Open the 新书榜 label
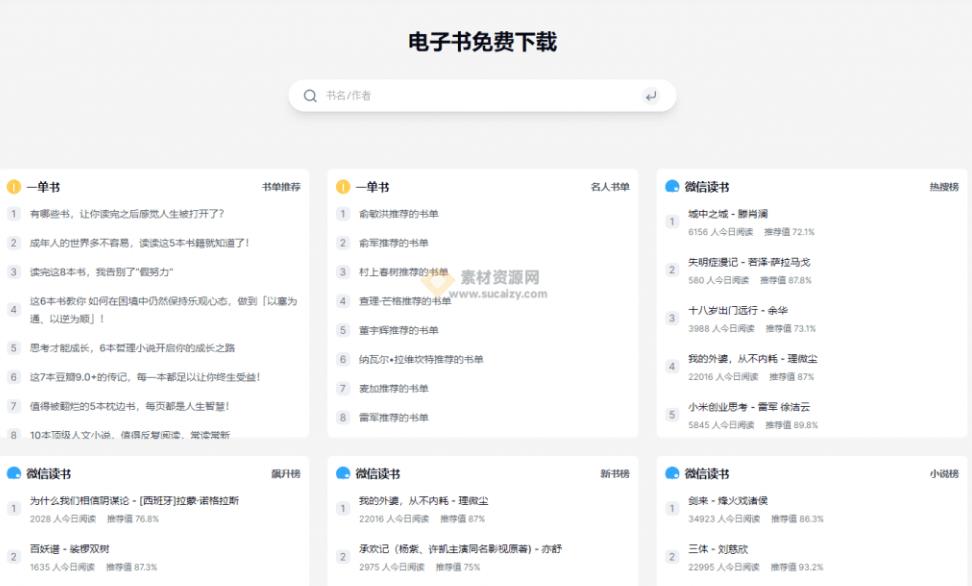Image resolution: width=972 pixels, height=586 pixels. pyautogui.click(x=615, y=474)
